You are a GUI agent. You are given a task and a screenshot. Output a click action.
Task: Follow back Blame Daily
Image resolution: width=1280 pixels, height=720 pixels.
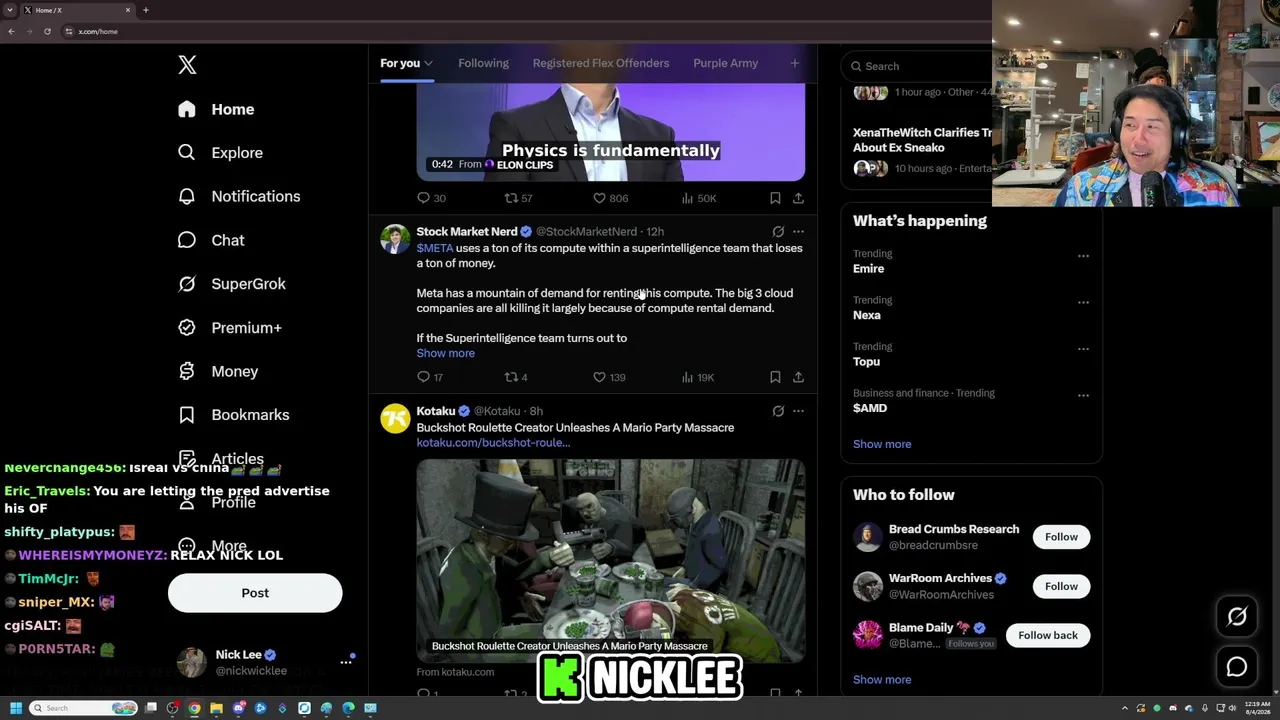click(1048, 635)
